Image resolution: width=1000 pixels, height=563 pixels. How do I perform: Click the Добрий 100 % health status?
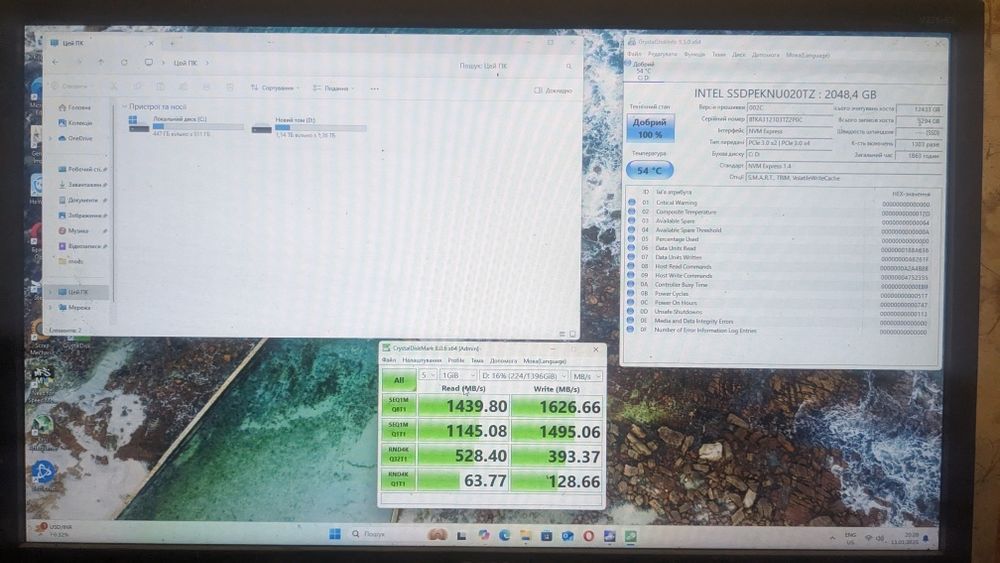650,128
